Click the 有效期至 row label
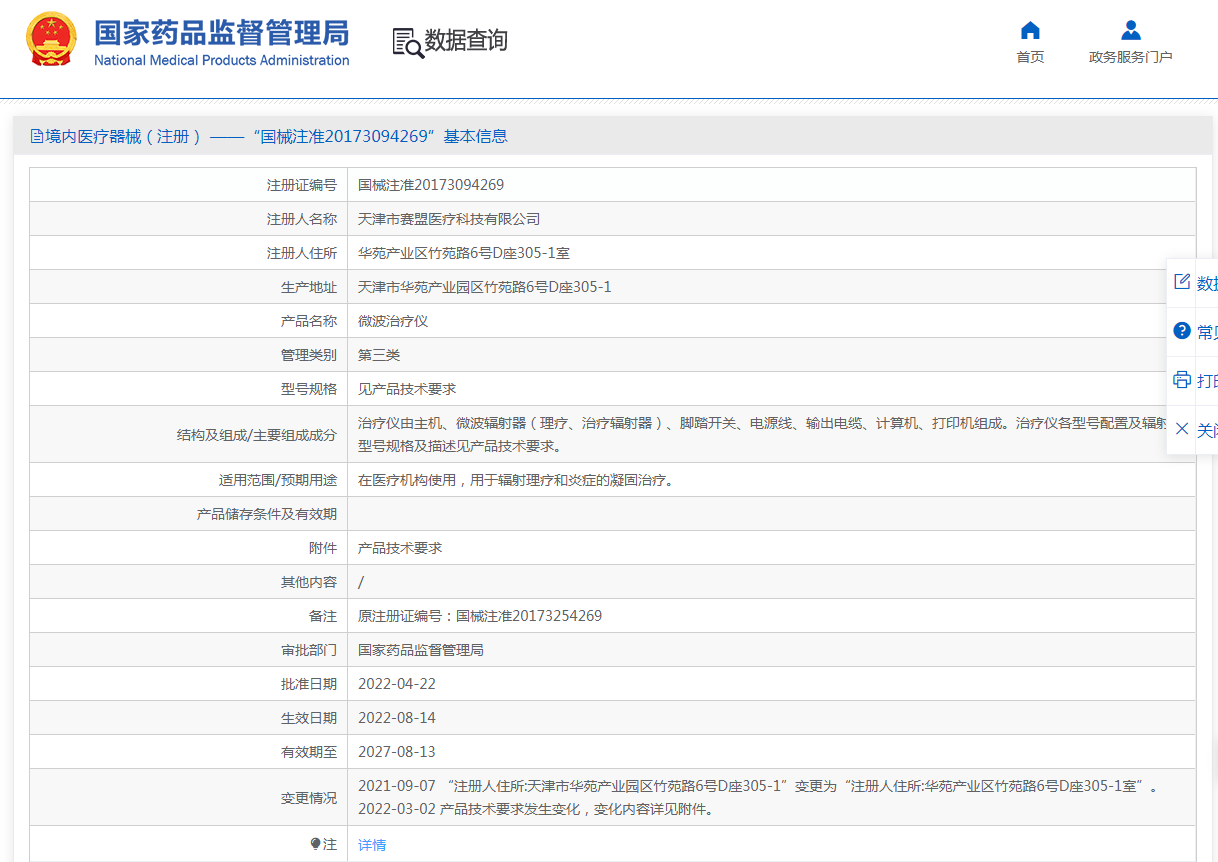 309,752
